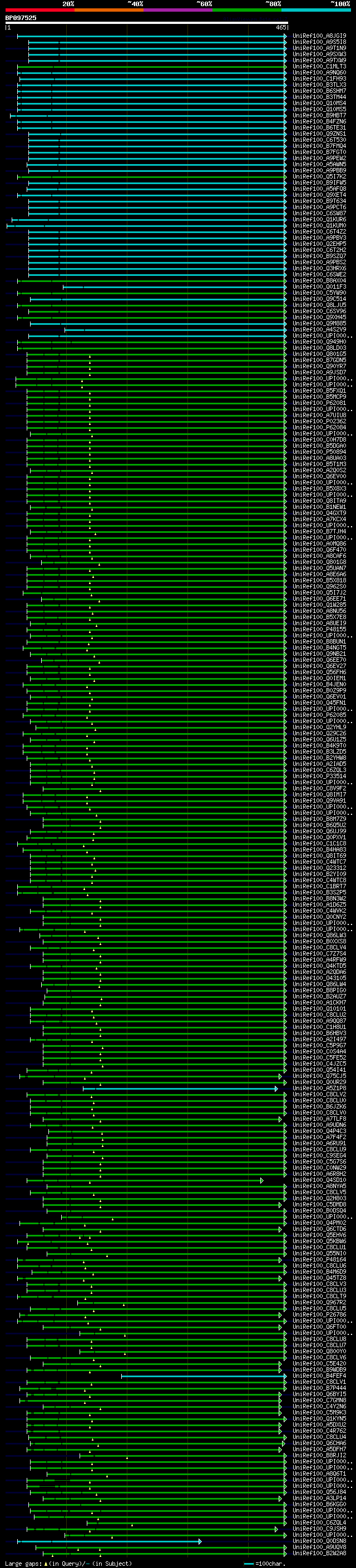
Task: Open hit UniRef100_B4FZN6
Action: [x=319, y=122]
